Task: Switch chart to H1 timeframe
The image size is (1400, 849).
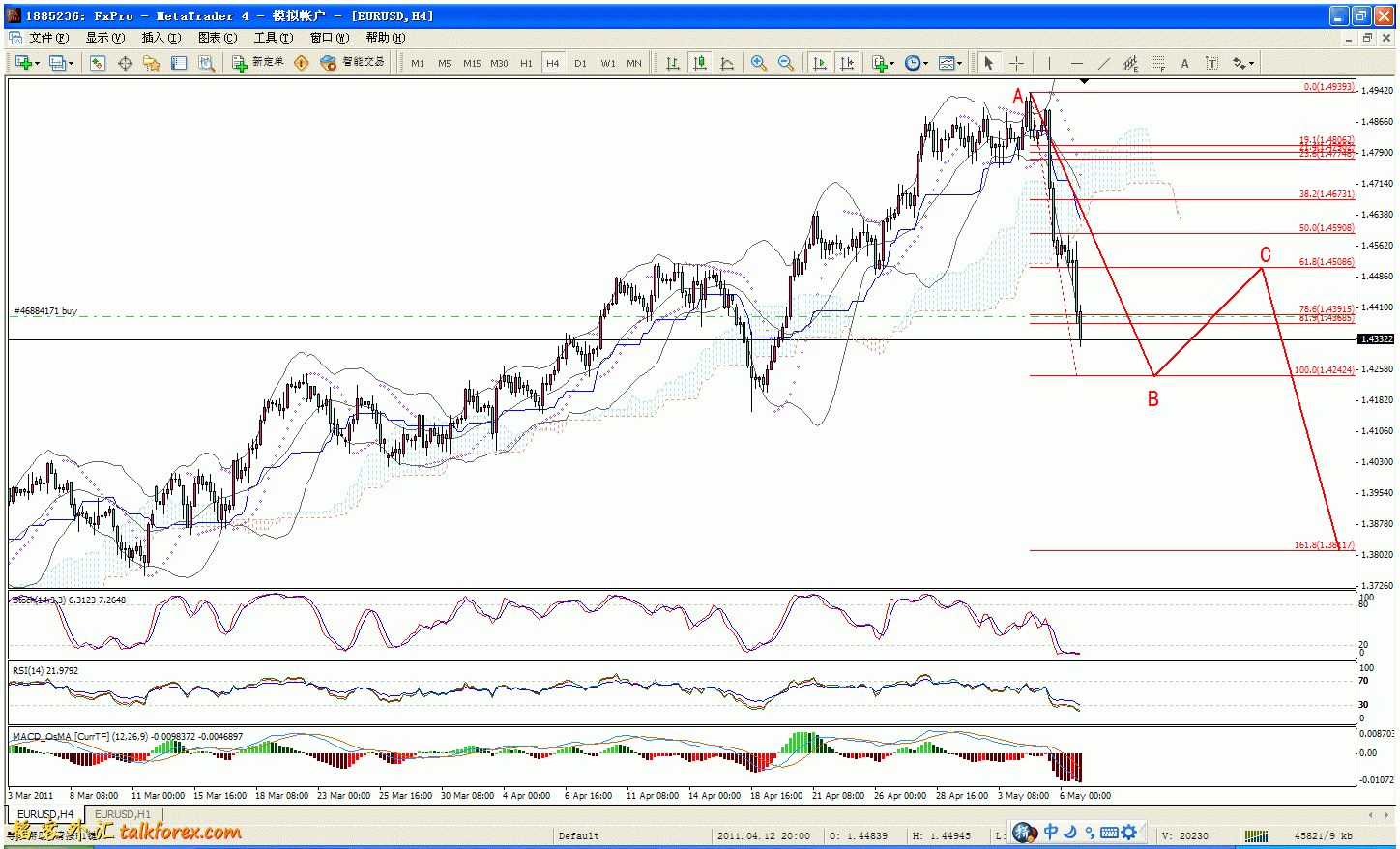Action: coord(526,64)
